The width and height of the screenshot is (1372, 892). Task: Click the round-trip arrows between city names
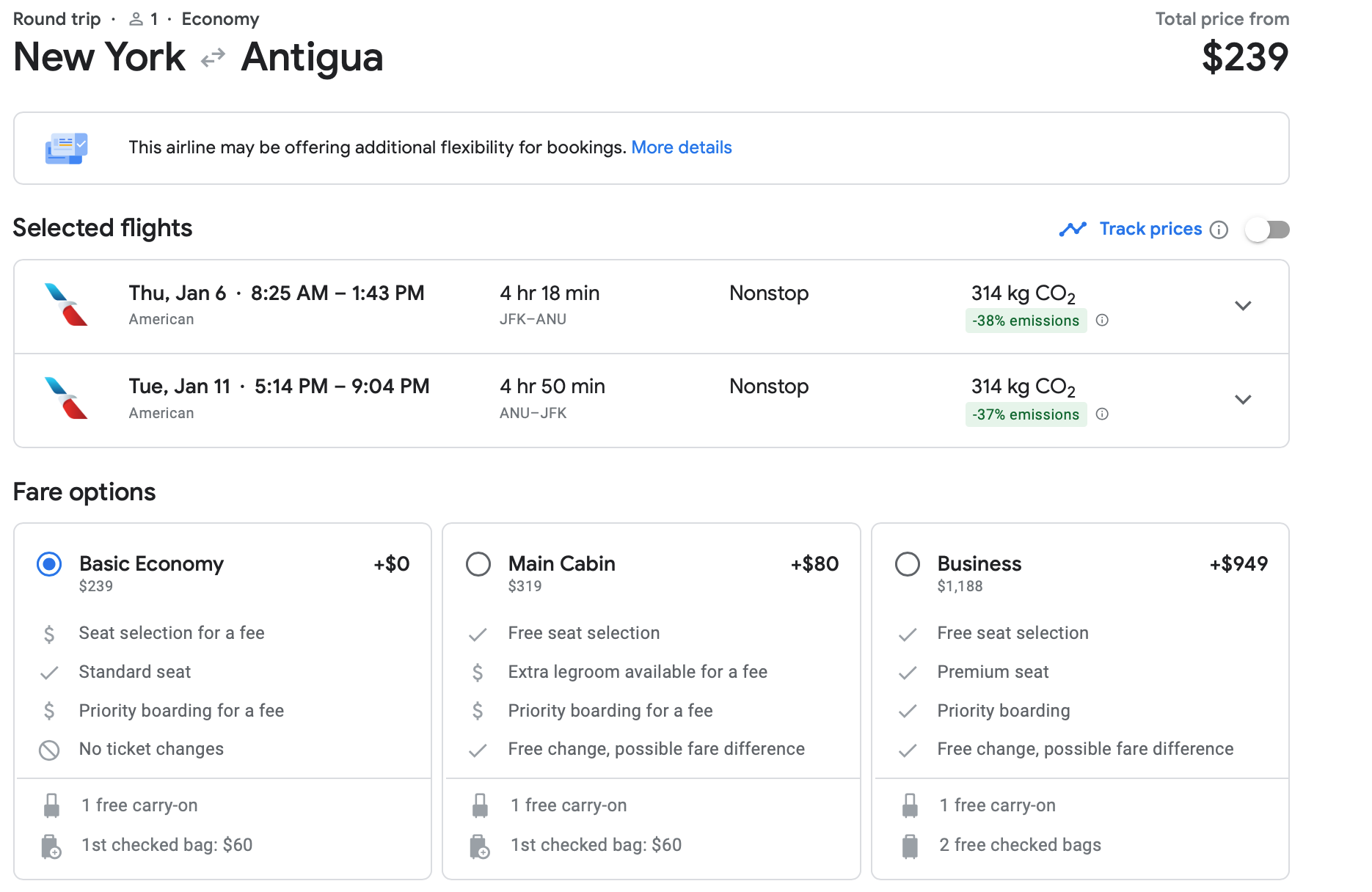click(213, 57)
